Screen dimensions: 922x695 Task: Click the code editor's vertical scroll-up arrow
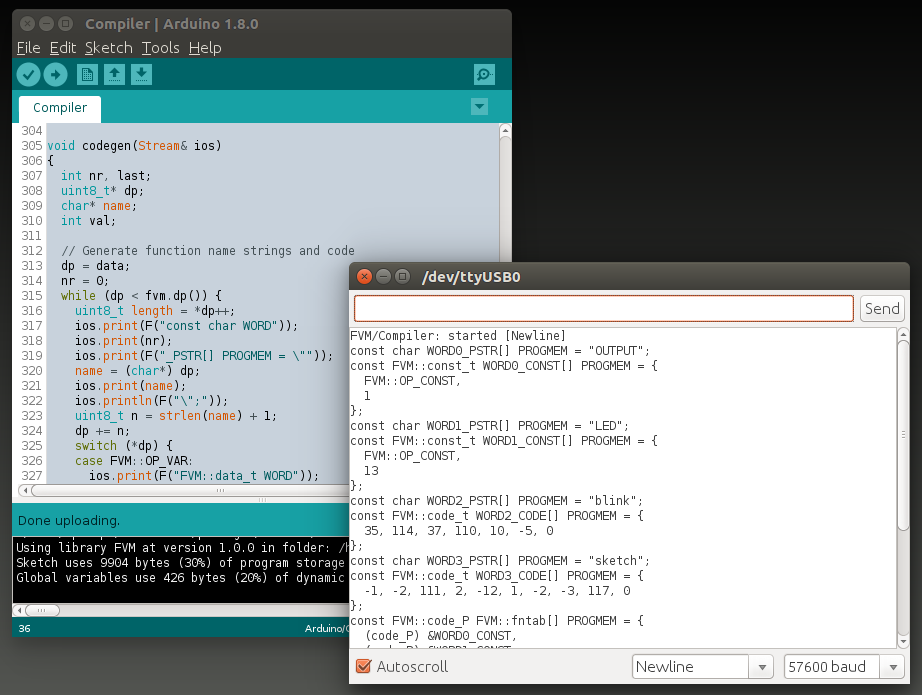[505, 131]
